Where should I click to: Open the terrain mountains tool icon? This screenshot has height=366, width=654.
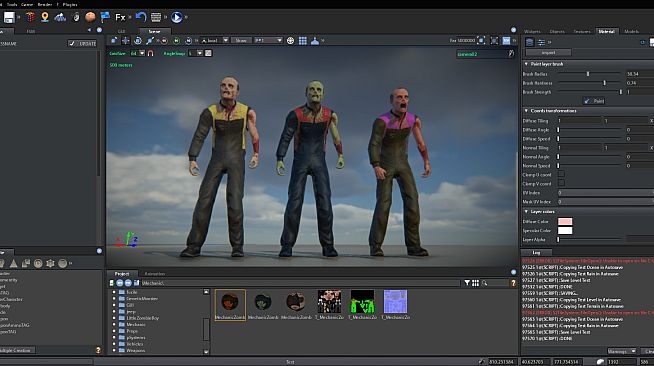(60, 17)
